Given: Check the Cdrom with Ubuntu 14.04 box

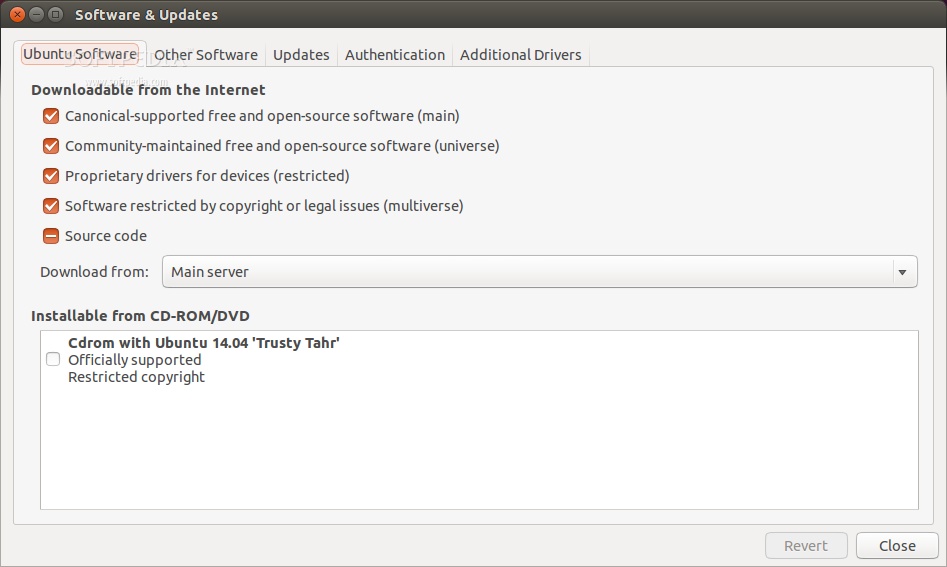Looking at the screenshot, I should [x=53, y=360].
